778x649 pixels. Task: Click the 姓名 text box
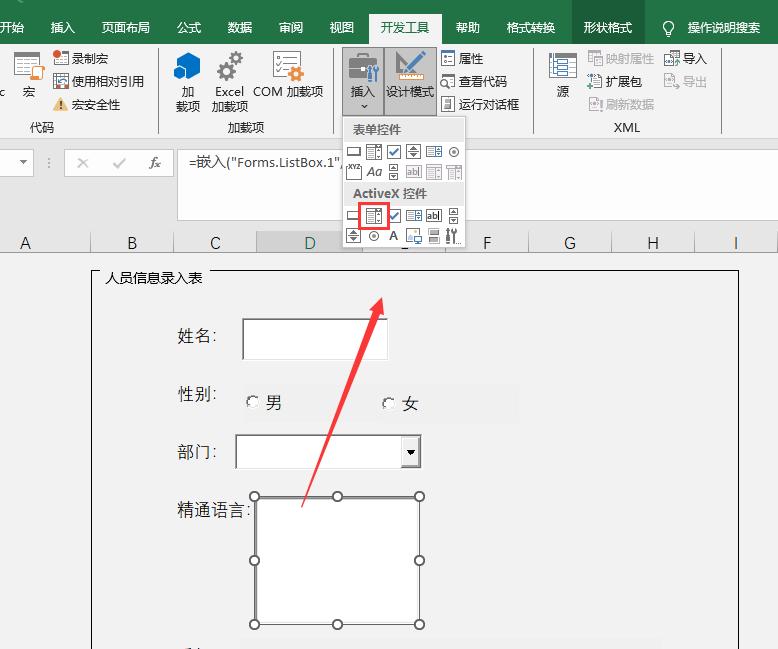315,339
